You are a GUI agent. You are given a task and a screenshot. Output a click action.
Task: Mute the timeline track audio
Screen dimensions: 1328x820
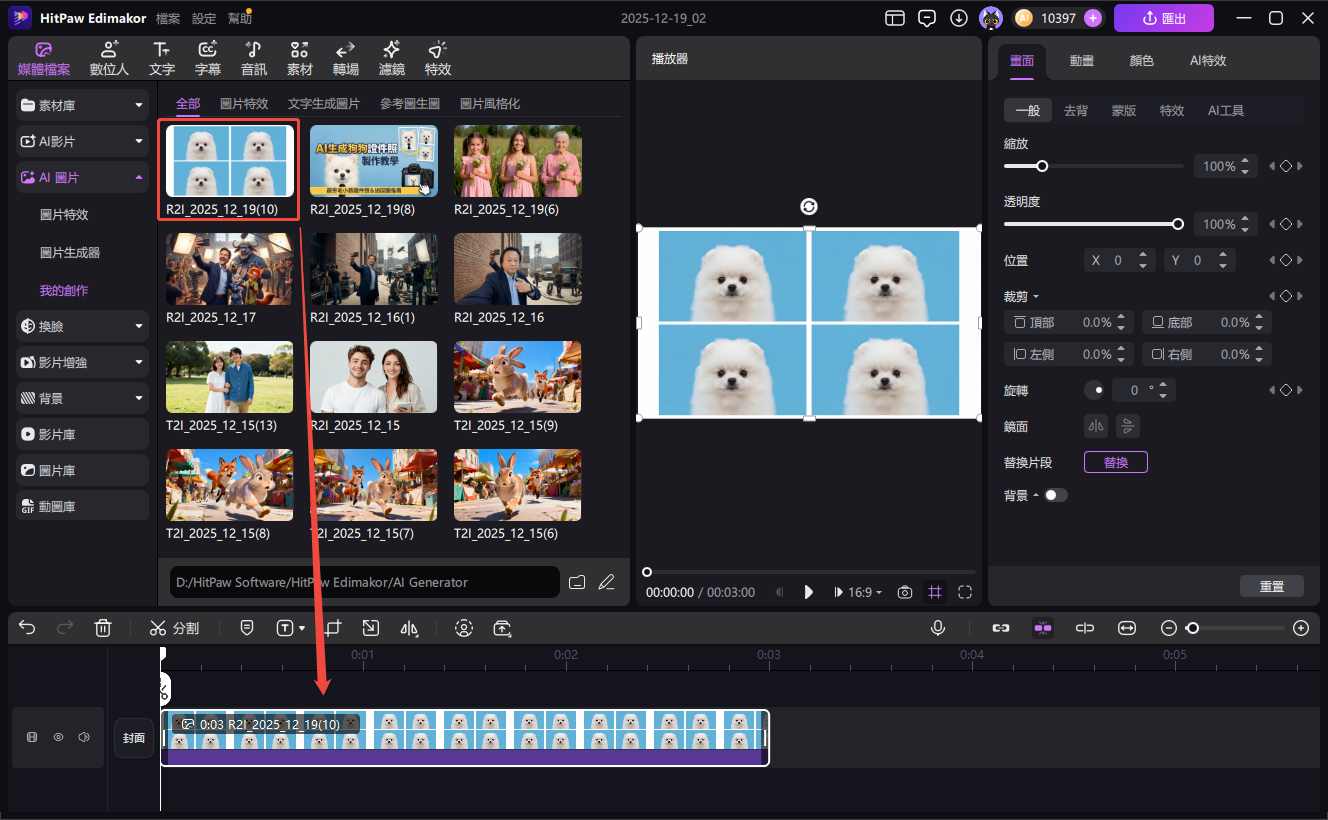pos(84,737)
